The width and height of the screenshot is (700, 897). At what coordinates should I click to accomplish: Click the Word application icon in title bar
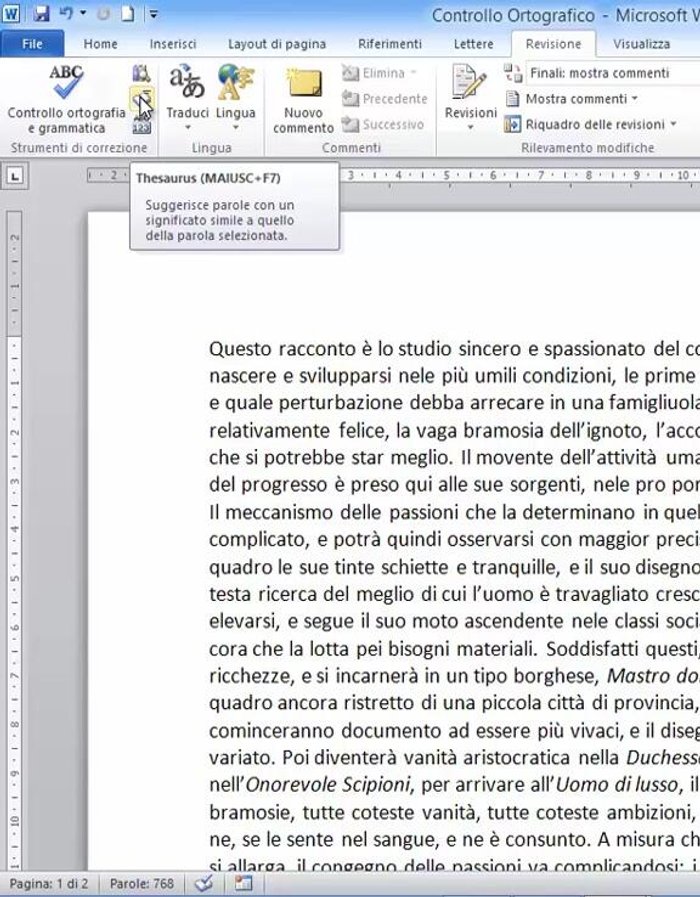11,13
